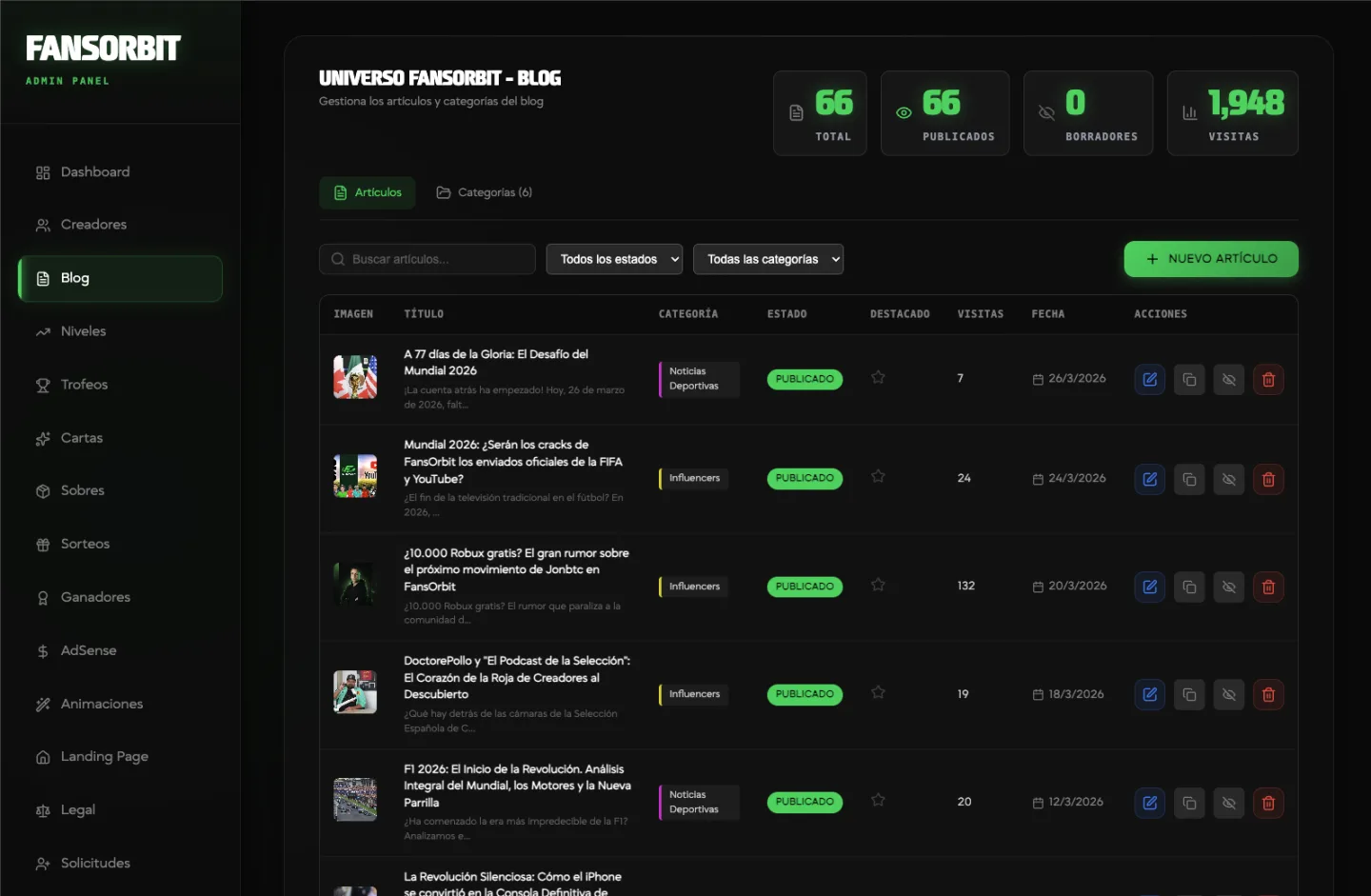Click the document icon in the Total card

(x=796, y=112)
